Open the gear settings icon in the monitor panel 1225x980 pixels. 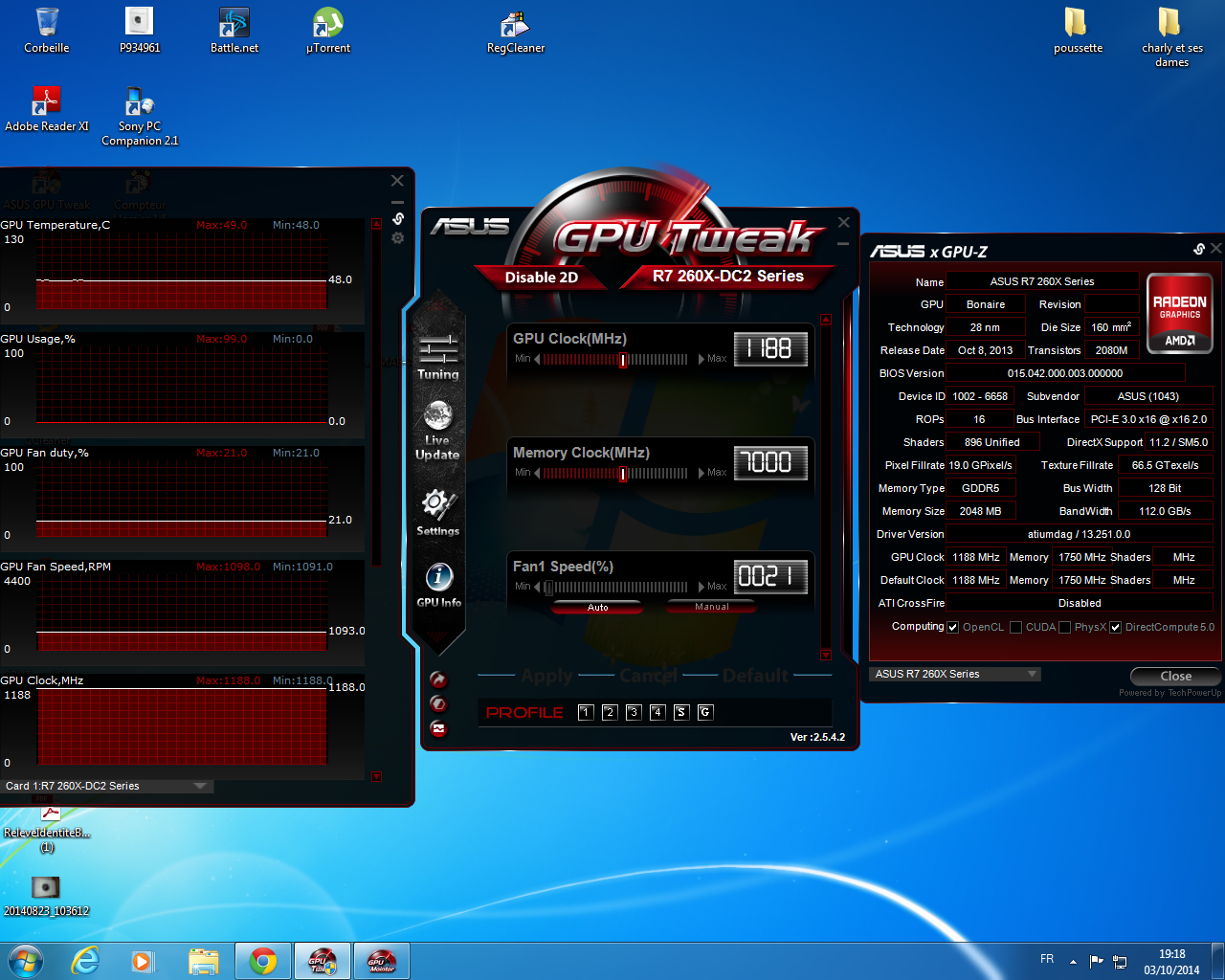pos(398,238)
